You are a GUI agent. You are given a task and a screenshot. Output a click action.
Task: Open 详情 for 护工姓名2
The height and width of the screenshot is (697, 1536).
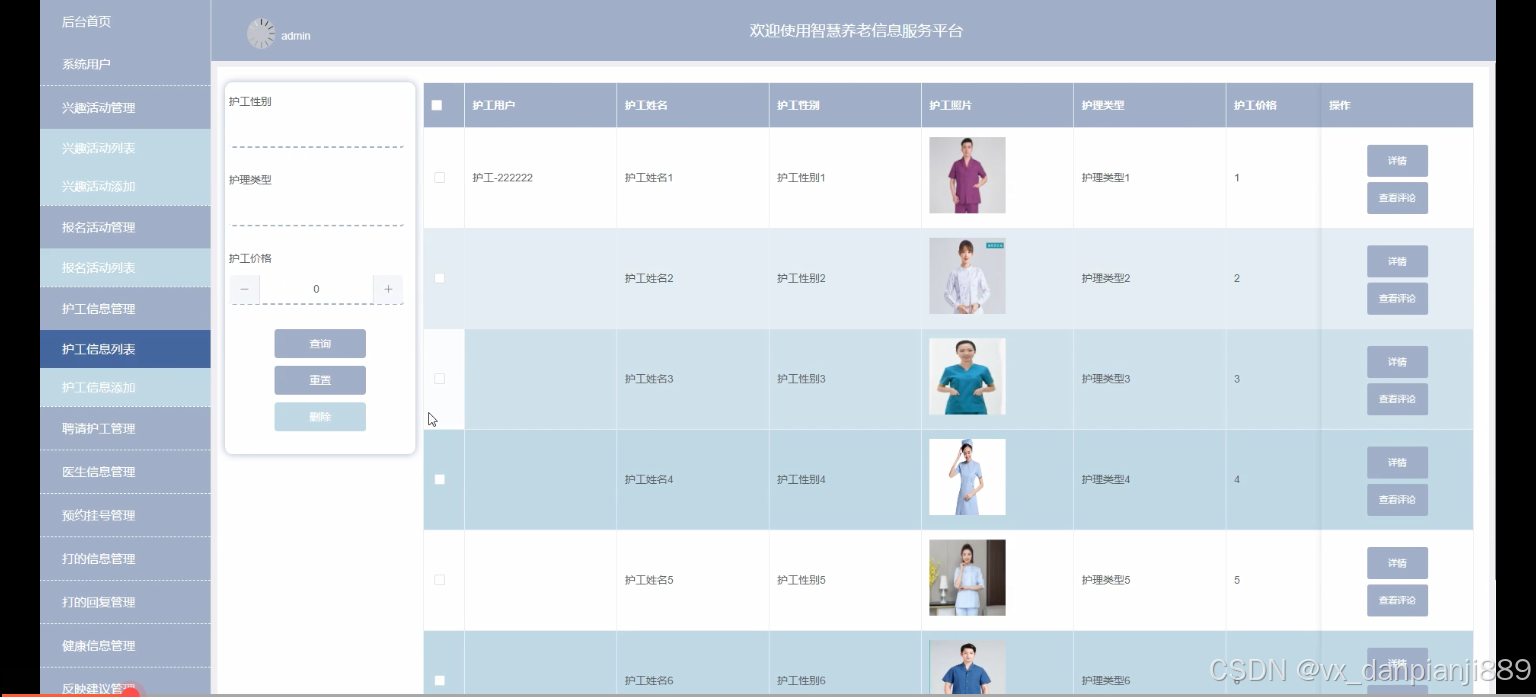[x=1397, y=262]
